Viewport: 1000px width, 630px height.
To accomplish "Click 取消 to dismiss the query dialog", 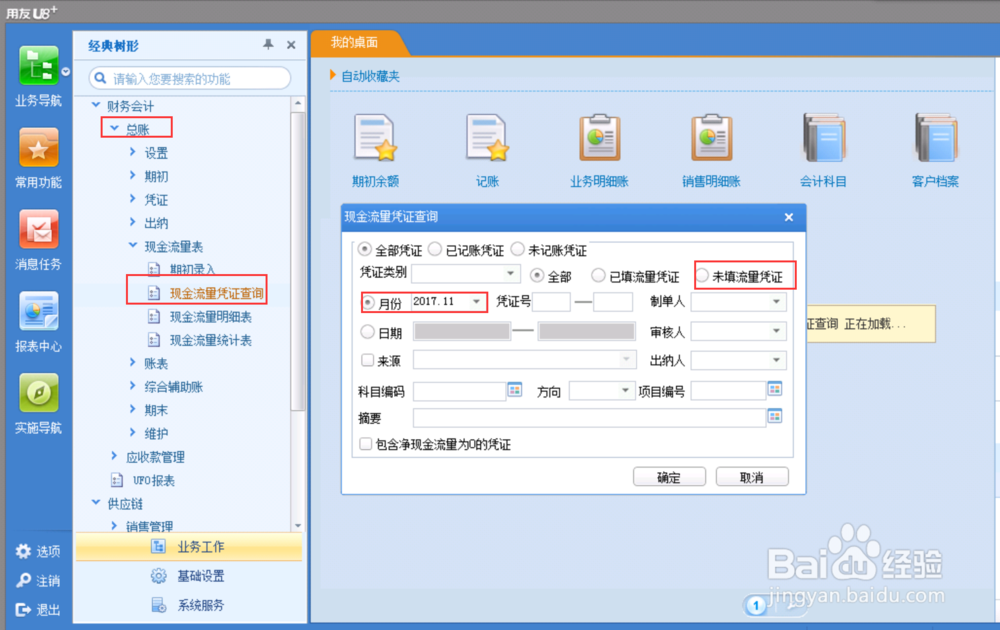I will (751, 477).
